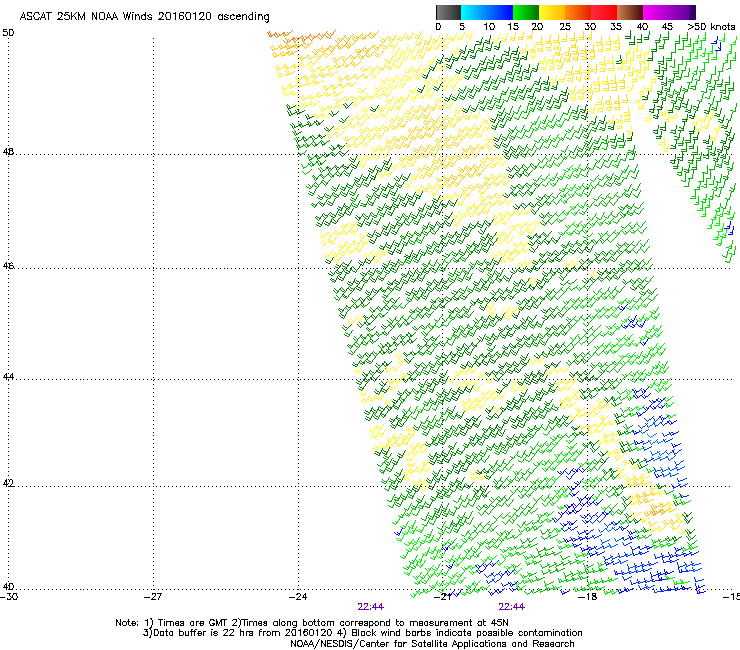Pick the red 30–35 knots color segment
The height and width of the screenshot is (650, 740).
point(604,12)
